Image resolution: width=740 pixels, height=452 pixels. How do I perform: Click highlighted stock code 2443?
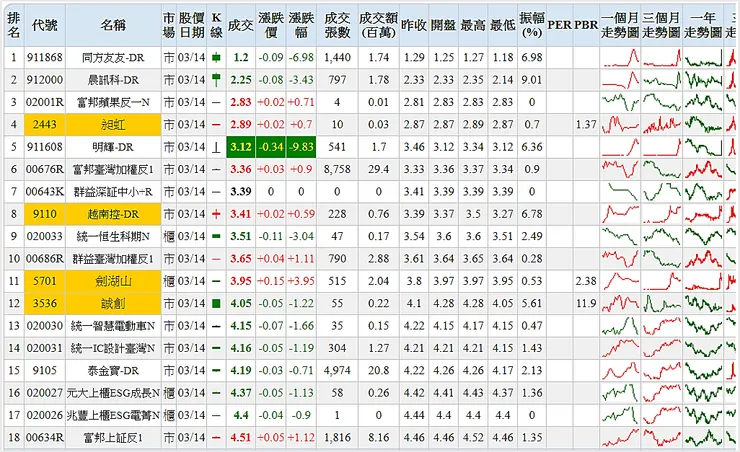44,125
